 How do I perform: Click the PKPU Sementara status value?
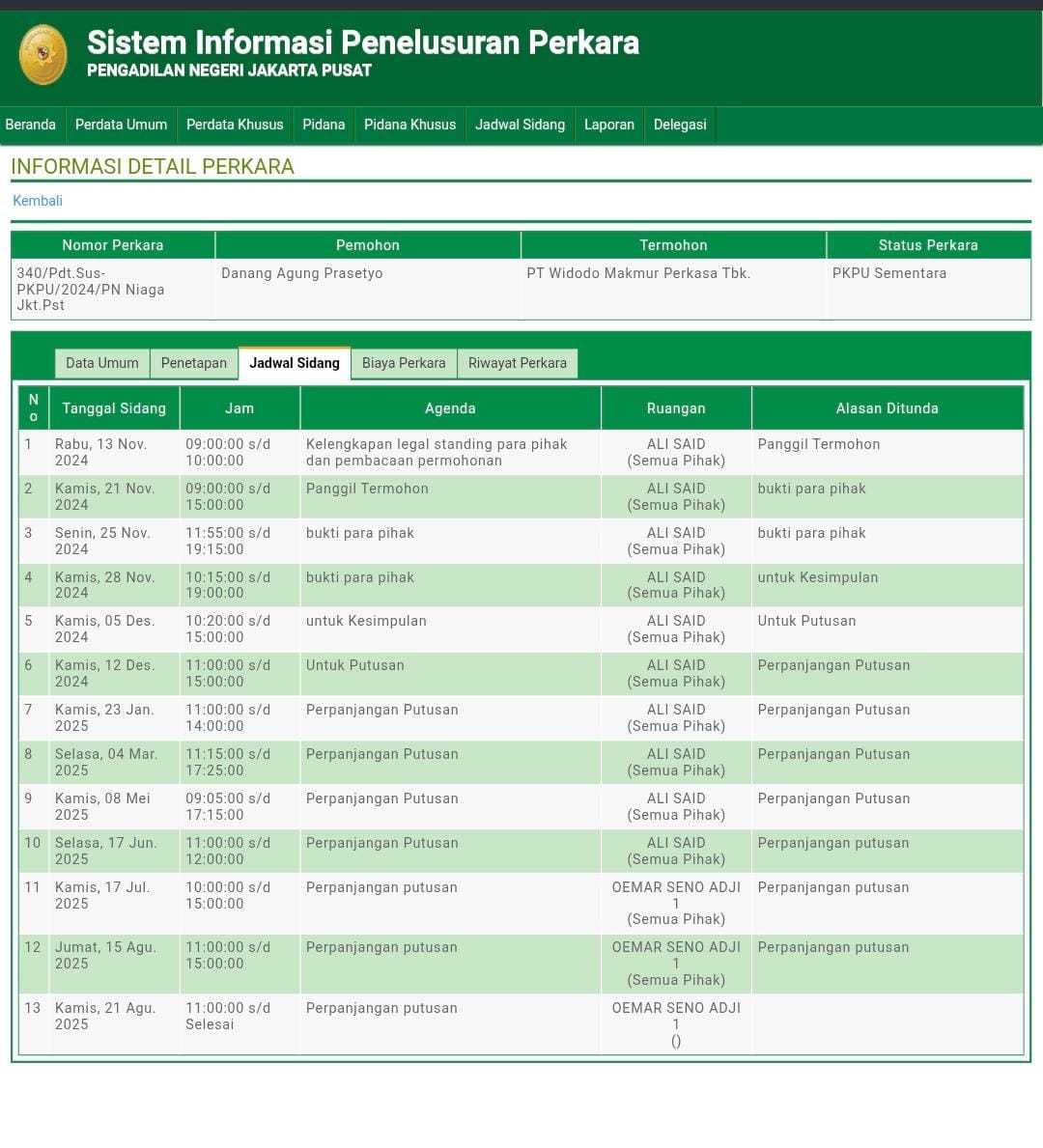point(889,273)
